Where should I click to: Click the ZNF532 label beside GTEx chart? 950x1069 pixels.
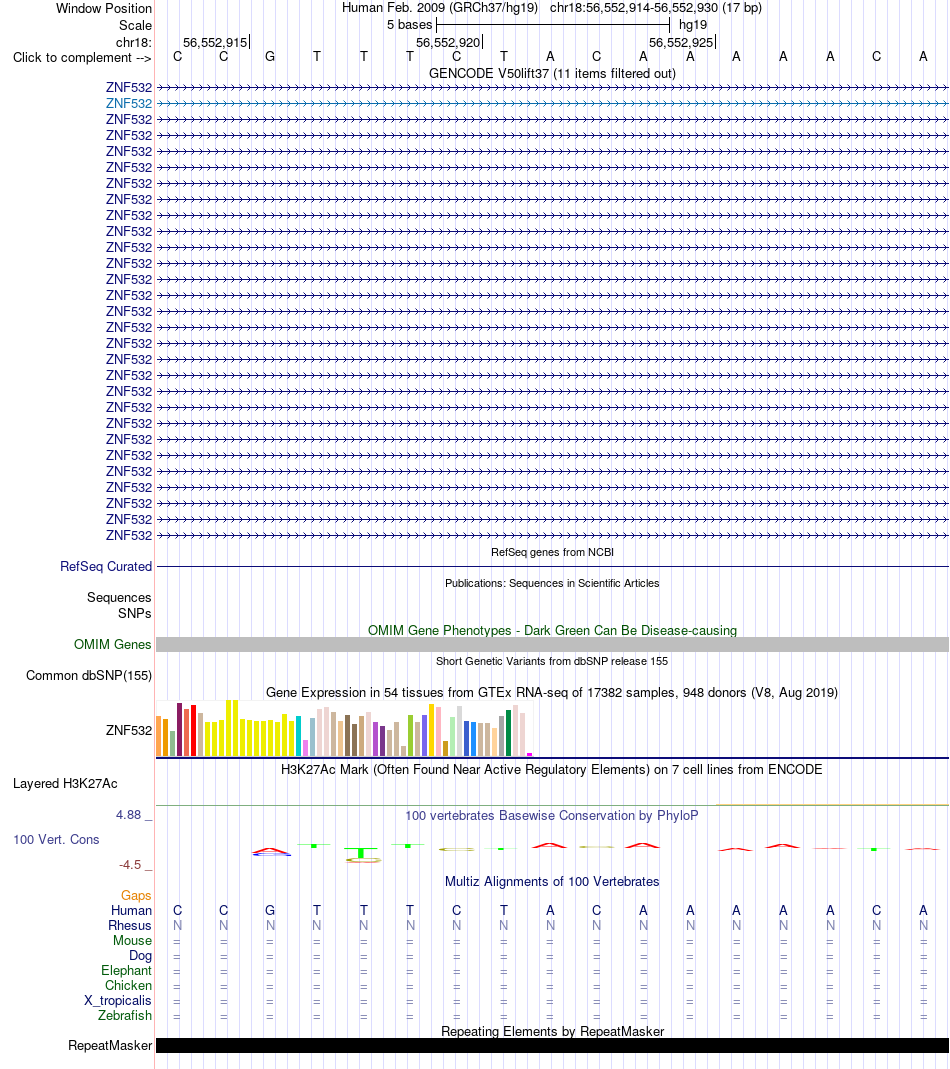pos(128,730)
